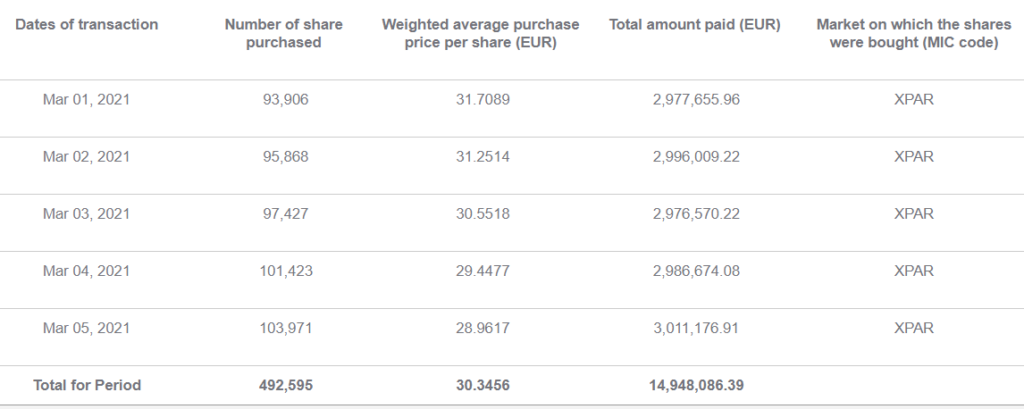Select the Total for Period label

87,385
